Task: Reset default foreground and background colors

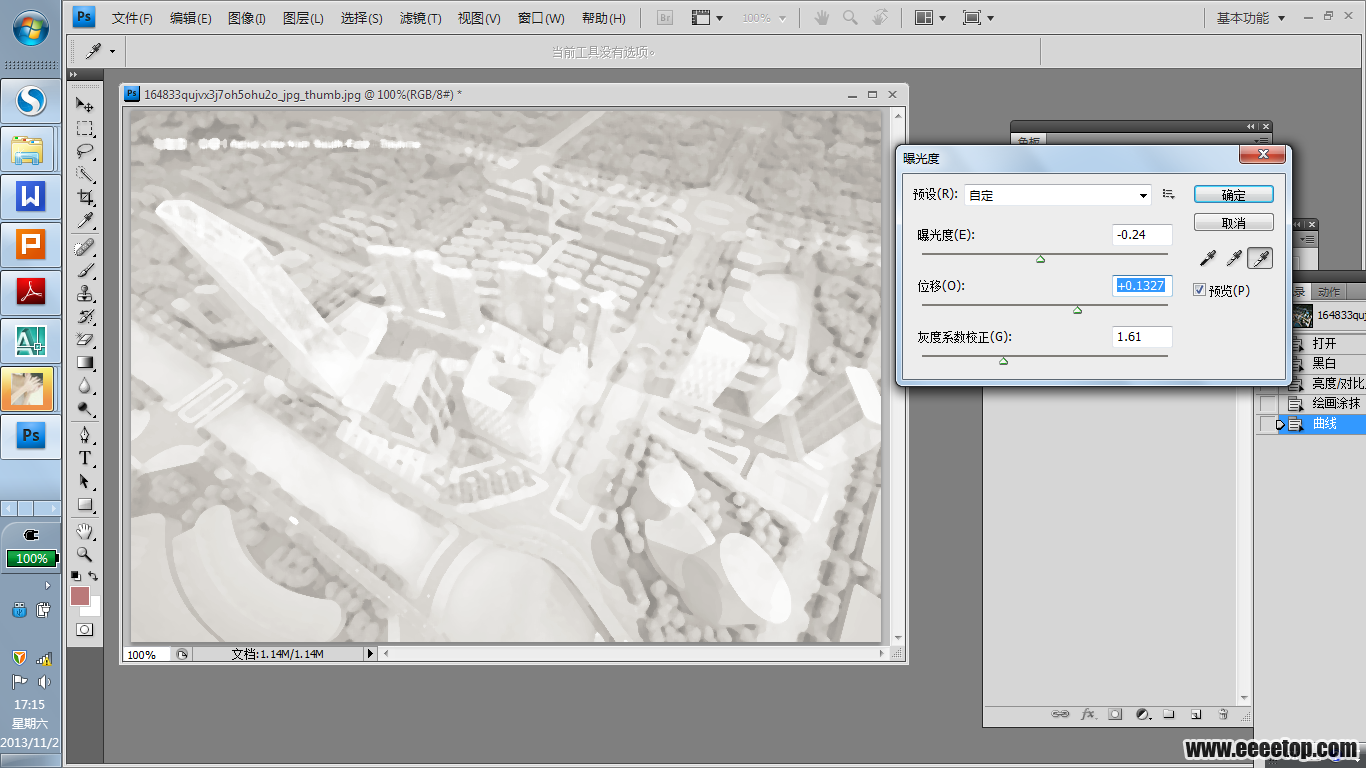Action: (x=76, y=576)
